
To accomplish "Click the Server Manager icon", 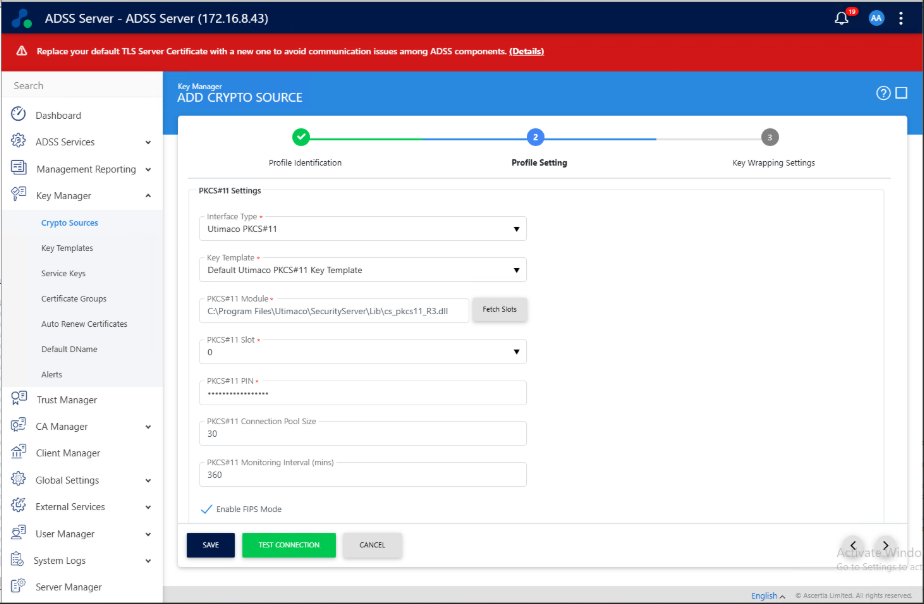I will click(18, 586).
